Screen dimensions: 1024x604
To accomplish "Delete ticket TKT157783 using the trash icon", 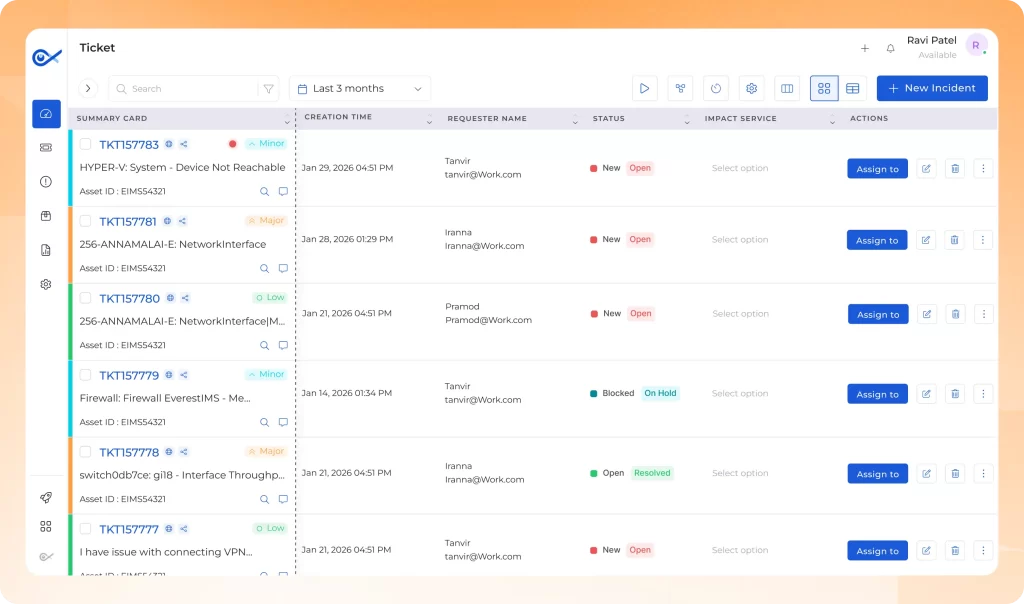I will [x=955, y=169].
